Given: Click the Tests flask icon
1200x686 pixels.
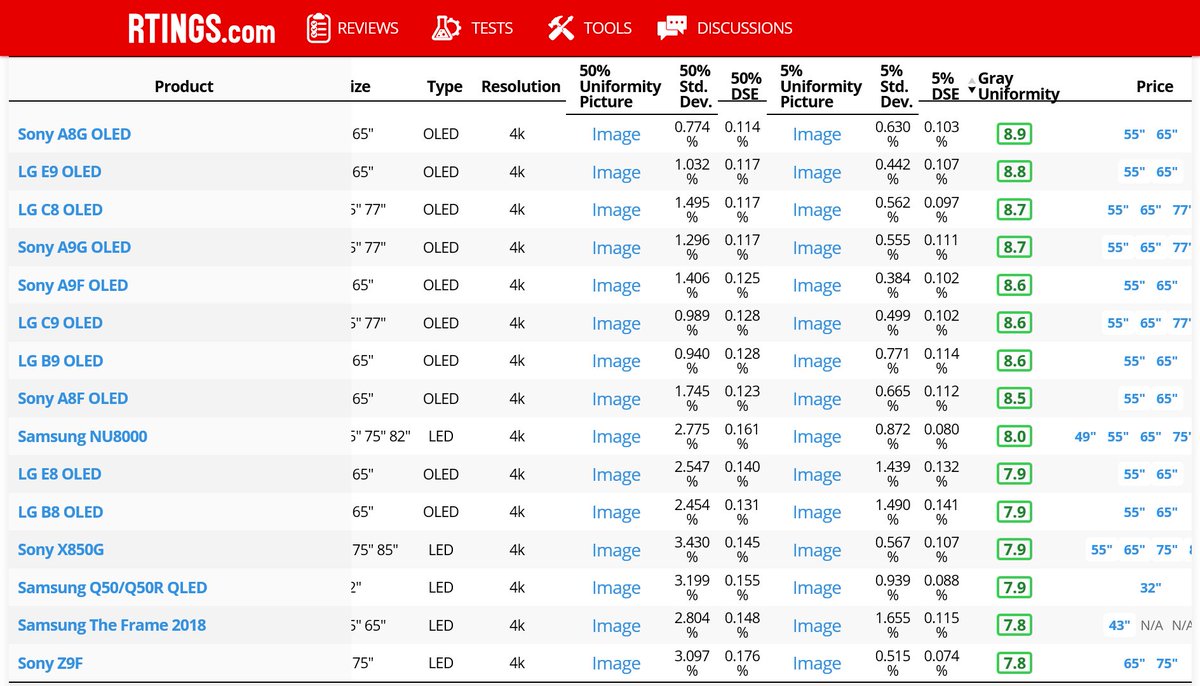Looking at the screenshot, I should point(446,28).
